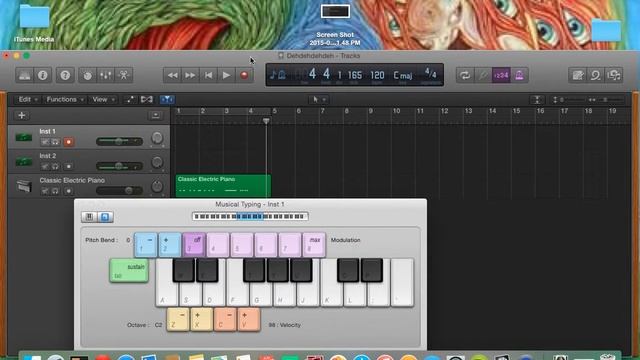Raise pitch bend with key 2 plus

point(169,245)
